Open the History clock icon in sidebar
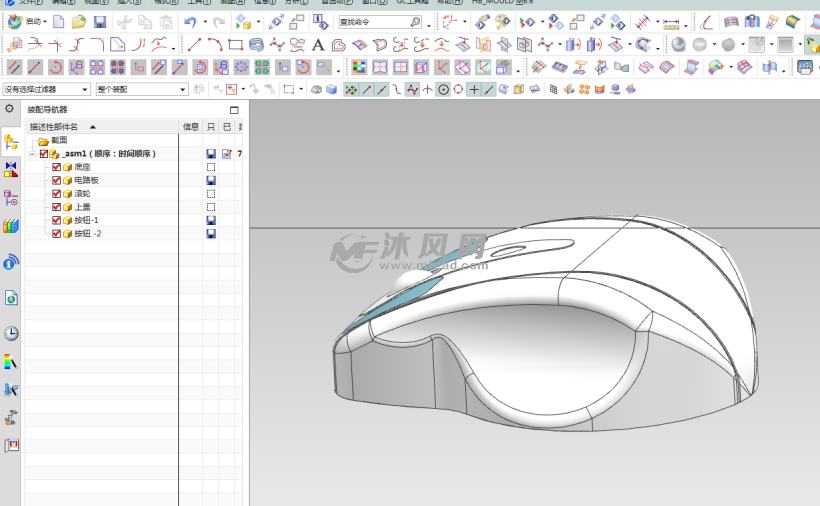 (11, 333)
